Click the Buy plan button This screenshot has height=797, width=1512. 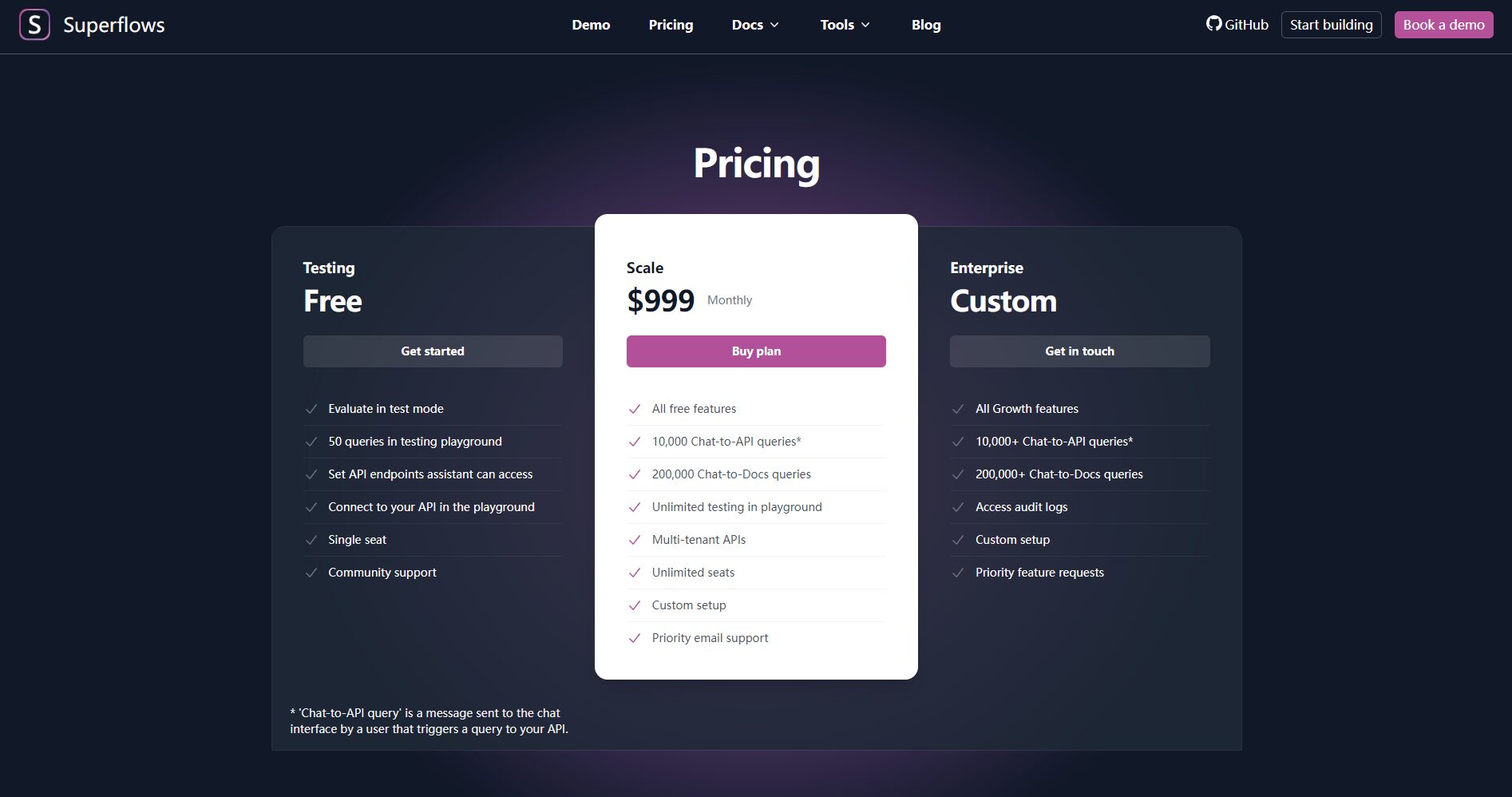pyautogui.click(x=756, y=351)
